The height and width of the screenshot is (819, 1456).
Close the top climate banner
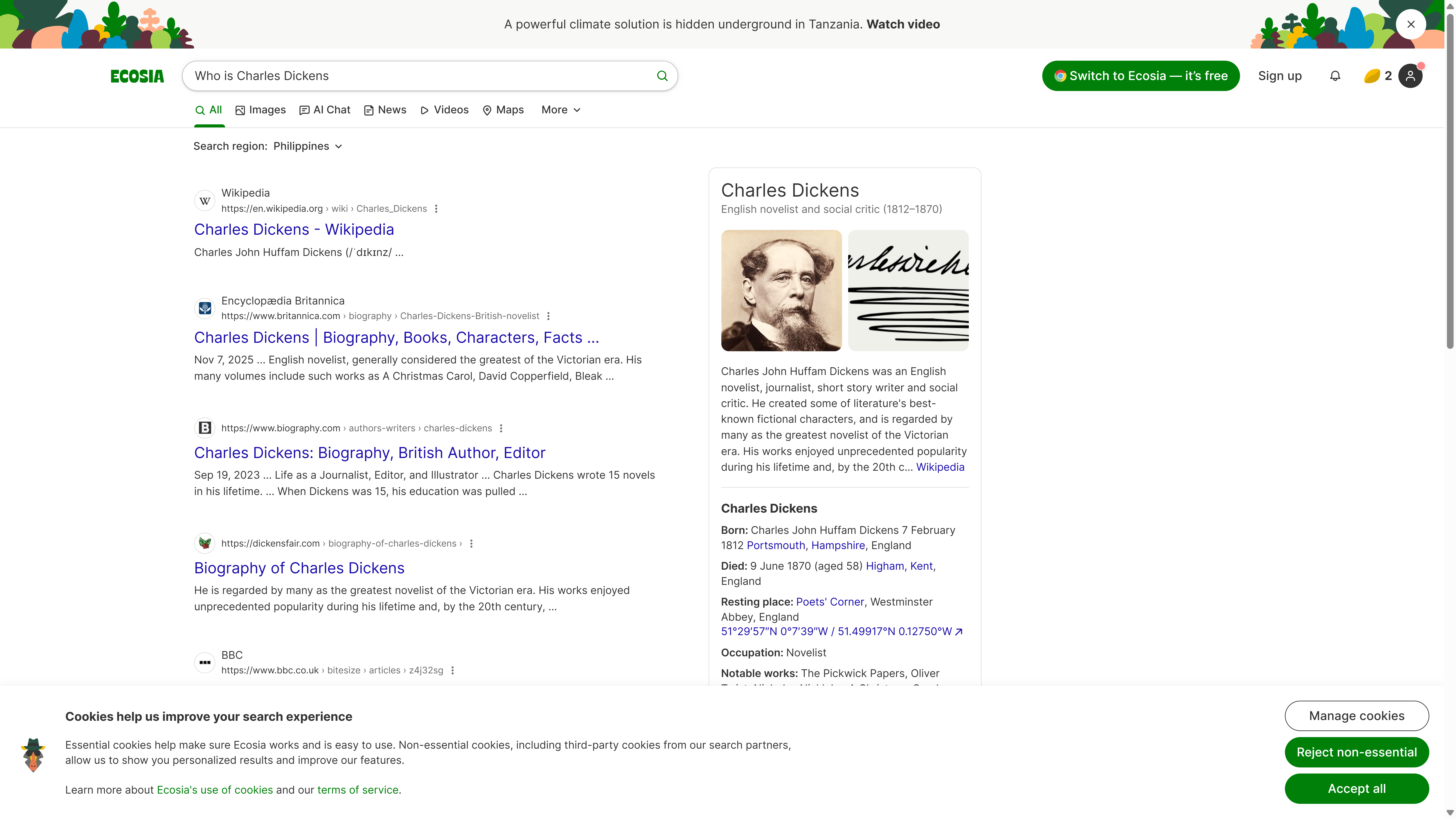point(1411,24)
